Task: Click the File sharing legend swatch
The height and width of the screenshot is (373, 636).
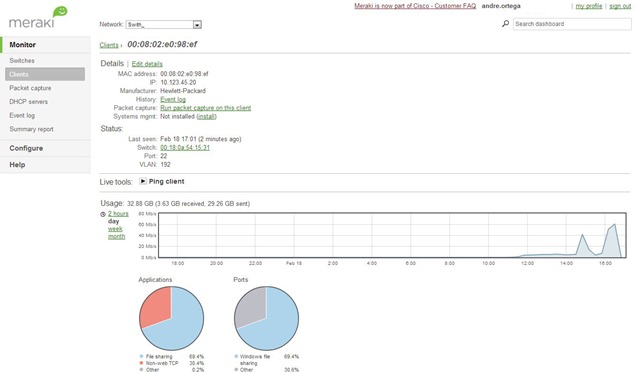Action: pos(141,357)
